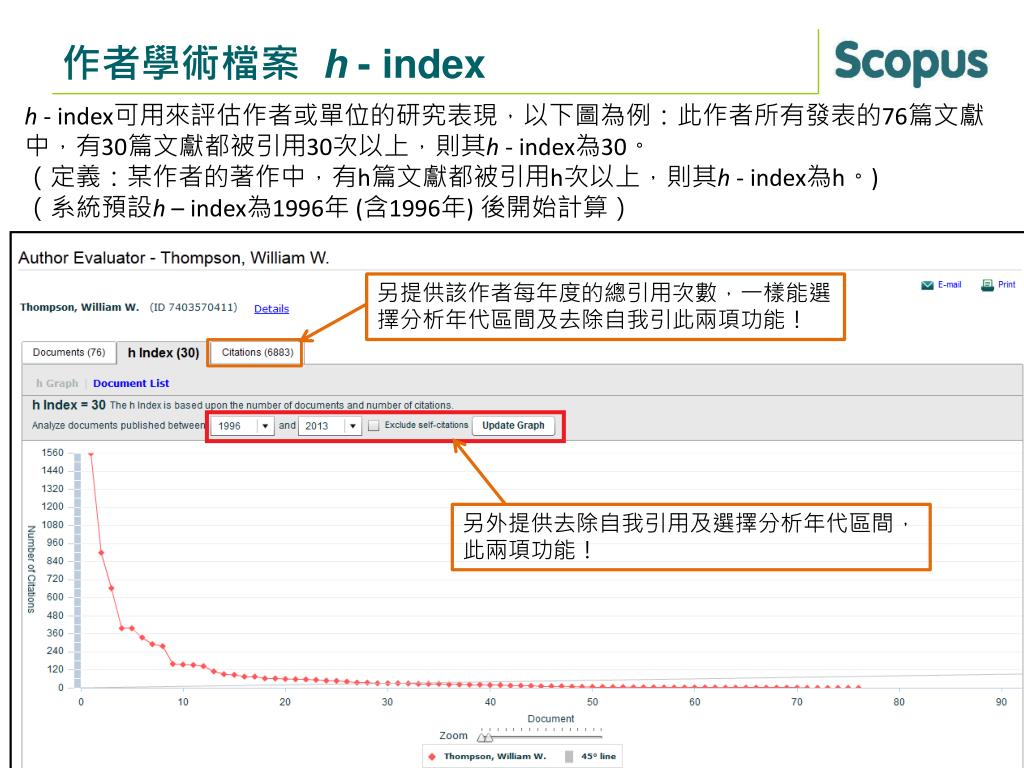Click the Update Graph button
The width and height of the screenshot is (1024, 768).
[x=513, y=426]
